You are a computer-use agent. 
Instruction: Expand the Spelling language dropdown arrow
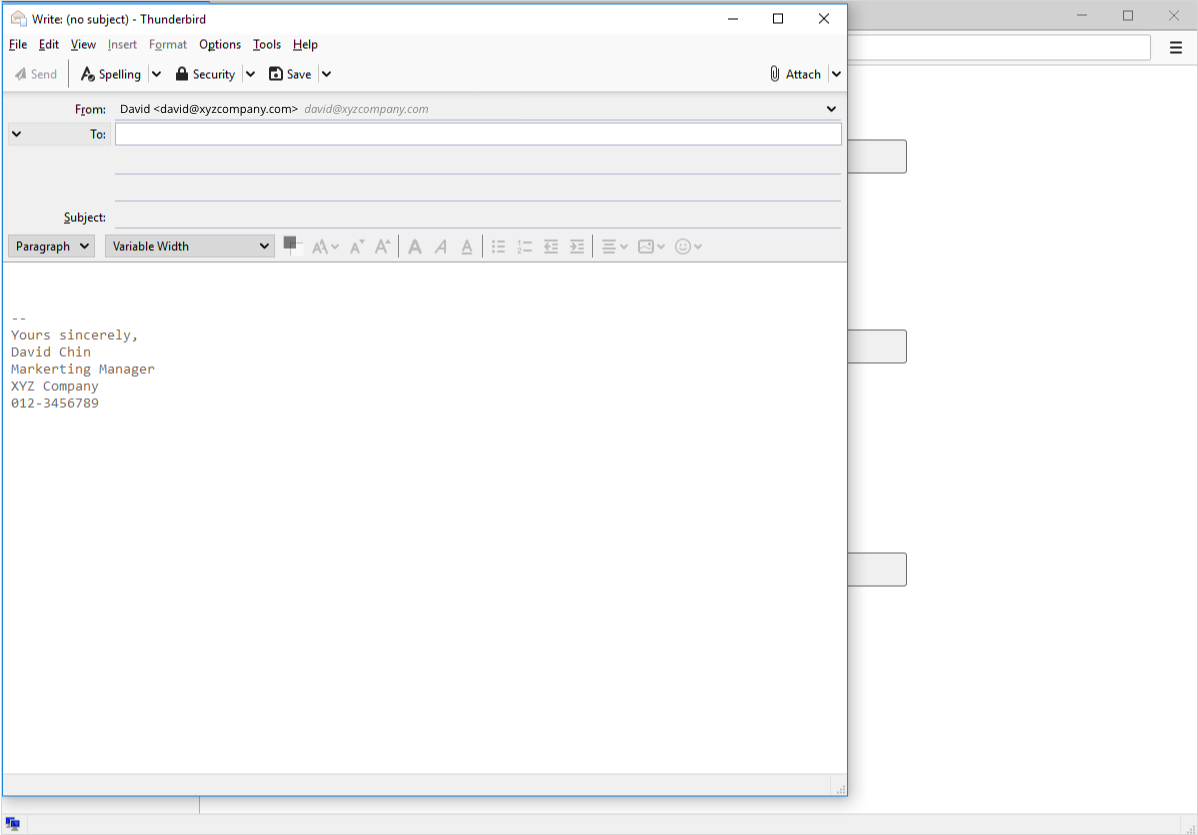point(157,74)
